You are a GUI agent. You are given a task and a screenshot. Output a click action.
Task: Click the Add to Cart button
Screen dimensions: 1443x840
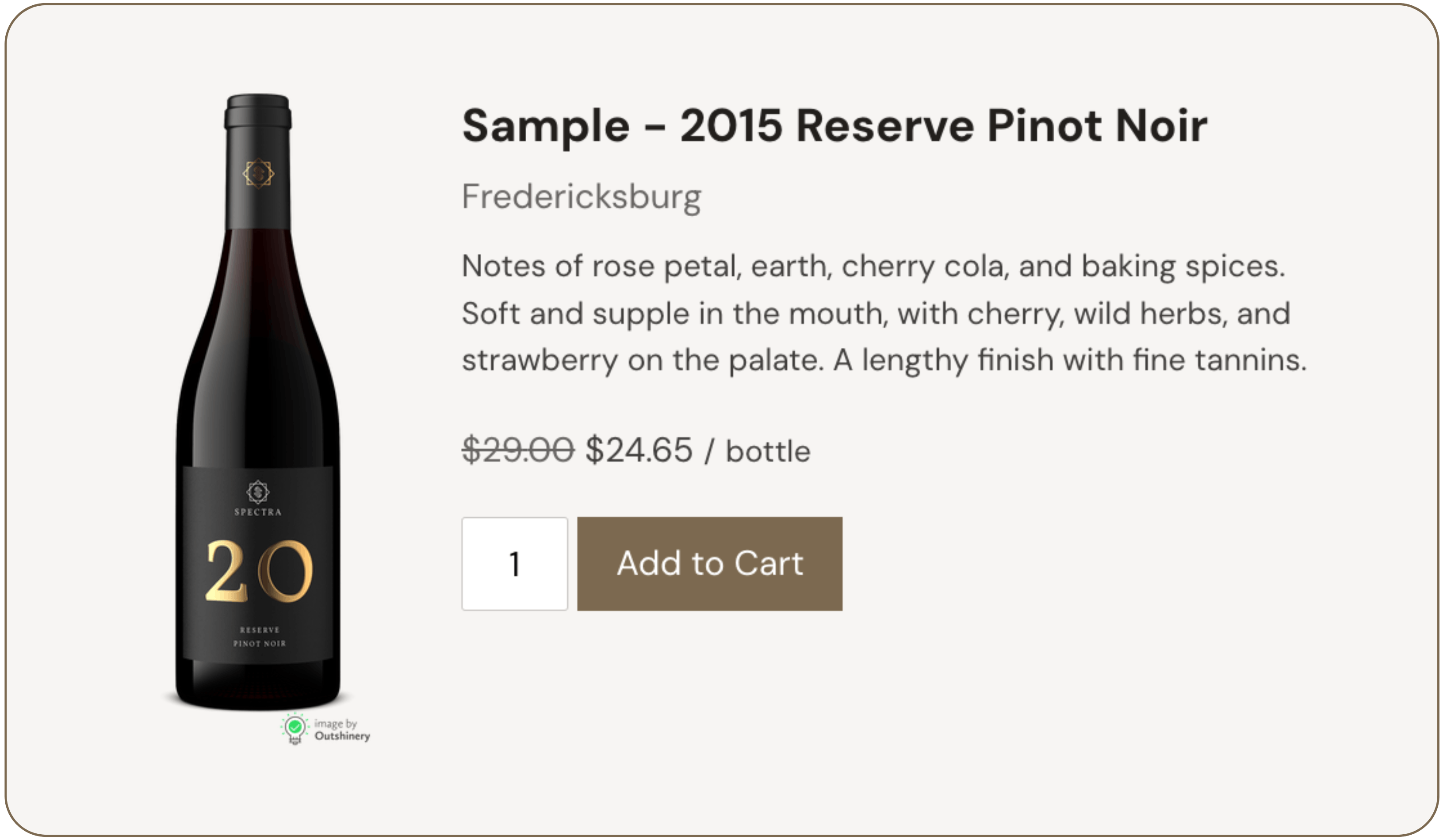coord(710,563)
